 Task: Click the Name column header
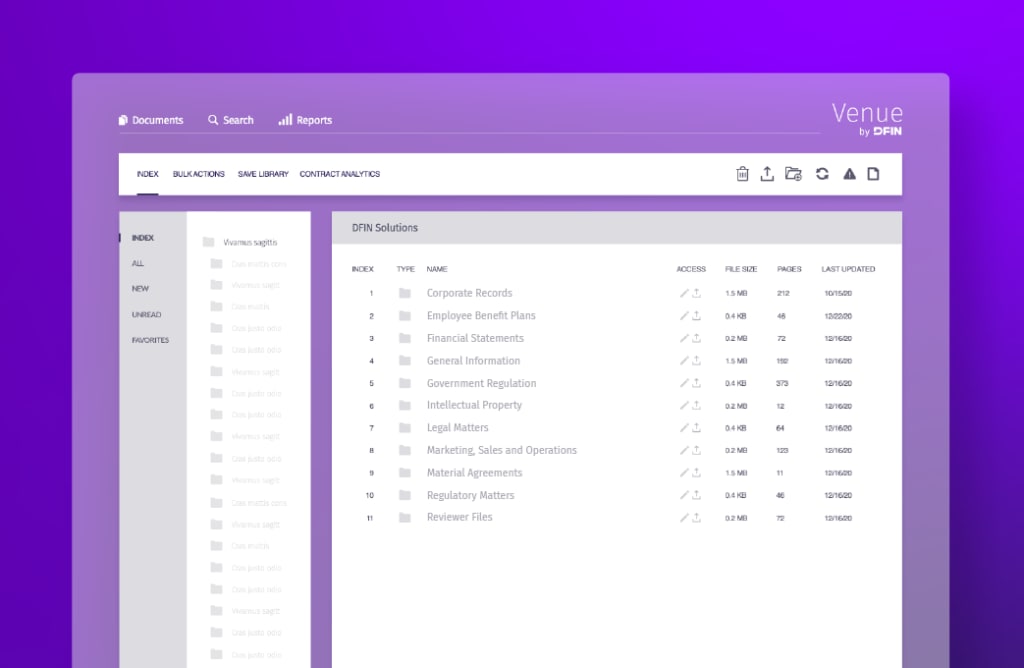point(437,269)
